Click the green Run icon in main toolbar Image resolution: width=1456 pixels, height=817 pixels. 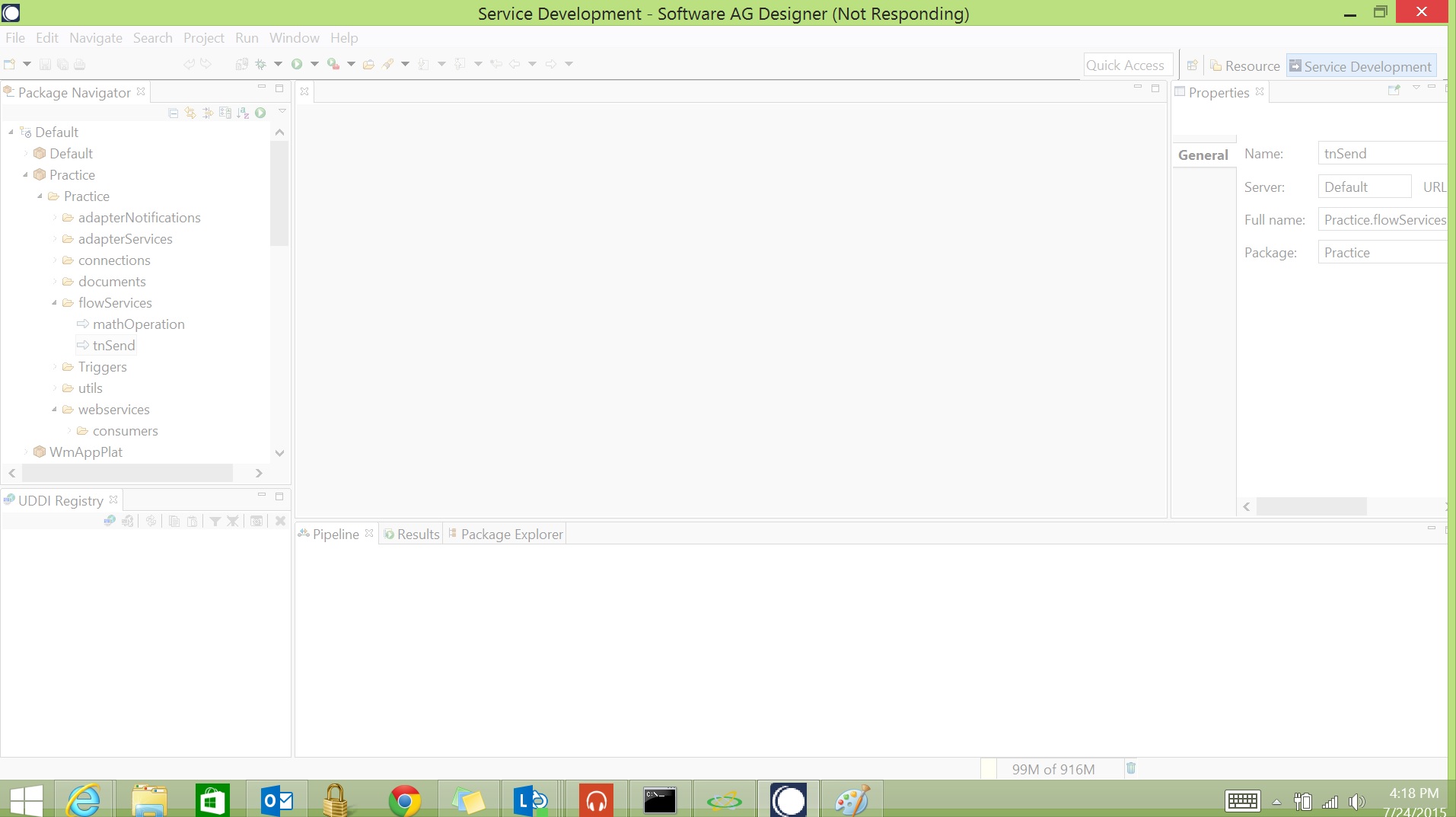point(297,65)
